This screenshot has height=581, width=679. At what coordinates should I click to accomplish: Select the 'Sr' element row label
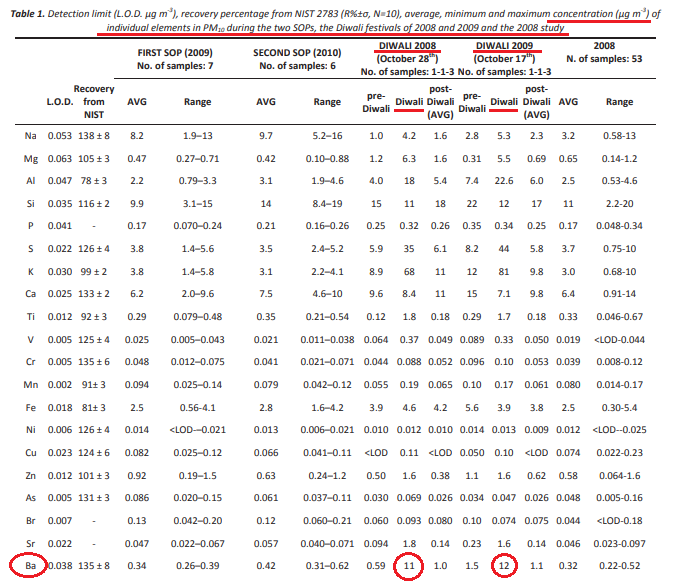tap(30, 544)
